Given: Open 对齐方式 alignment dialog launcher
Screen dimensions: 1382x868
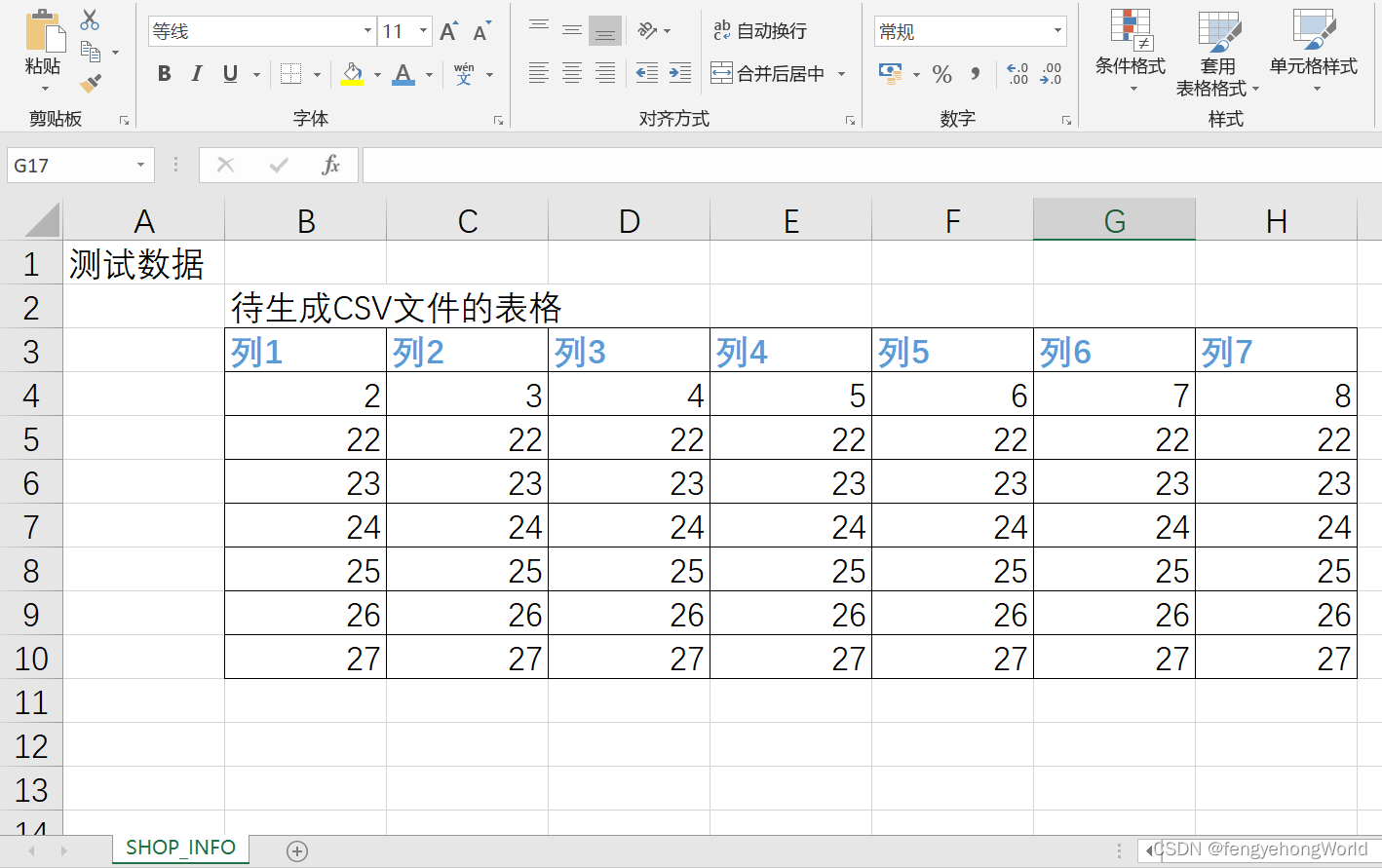Looking at the screenshot, I should click(x=850, y=120).
